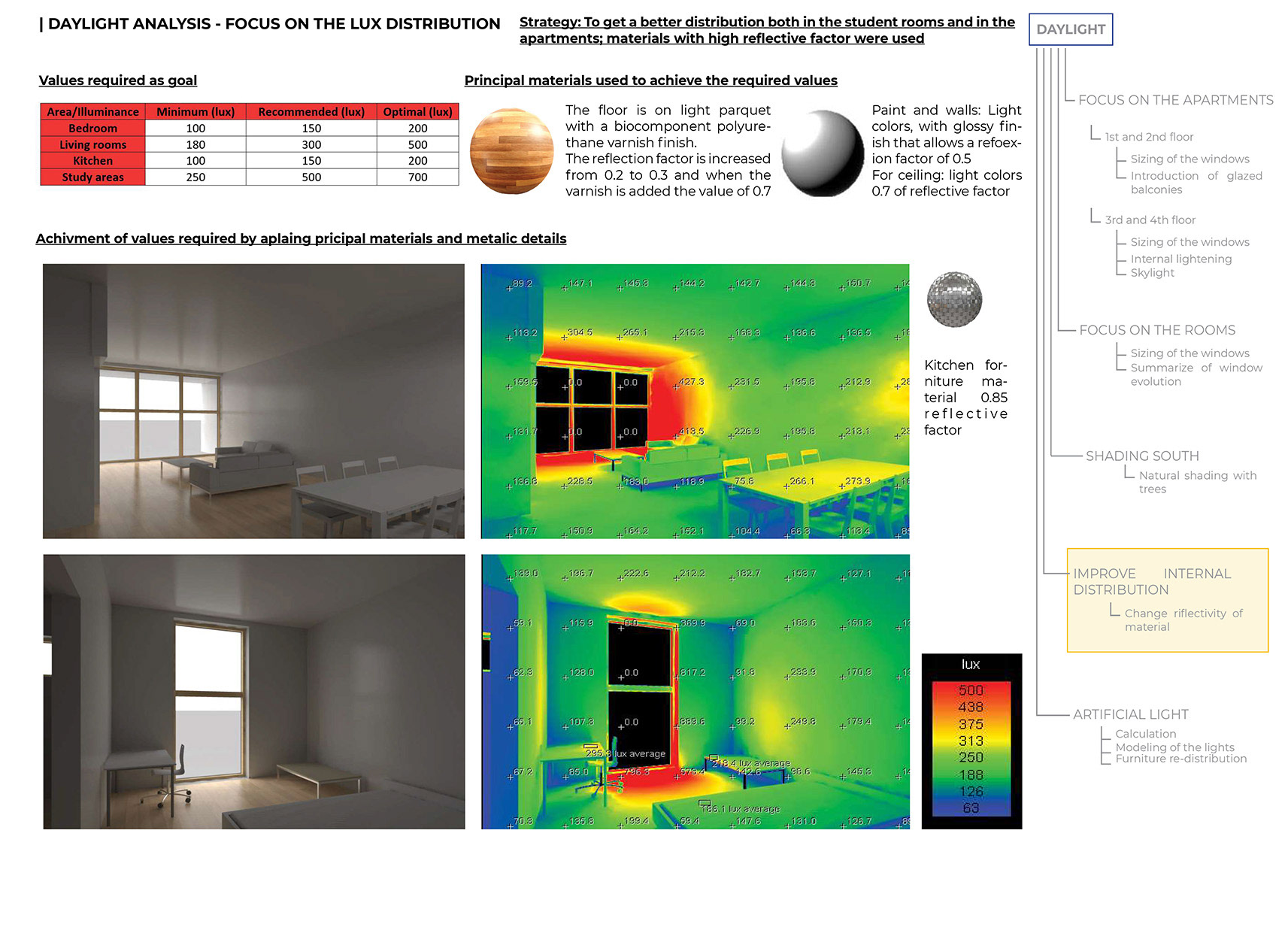
Task: Click the Optimal (lux) column header
Action: [x=417, y=112]
